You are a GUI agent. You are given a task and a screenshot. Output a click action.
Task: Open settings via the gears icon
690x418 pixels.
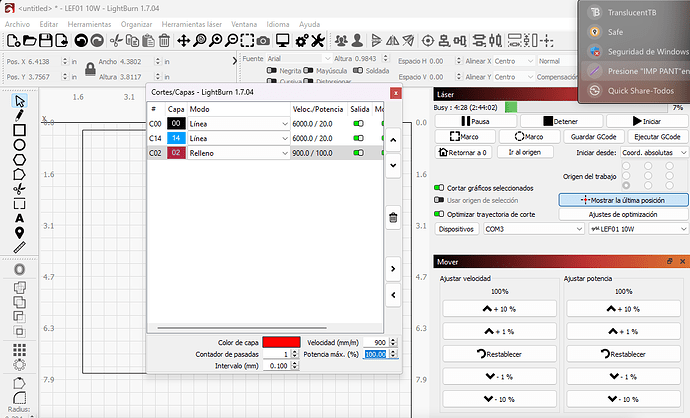tap(302, 41)
